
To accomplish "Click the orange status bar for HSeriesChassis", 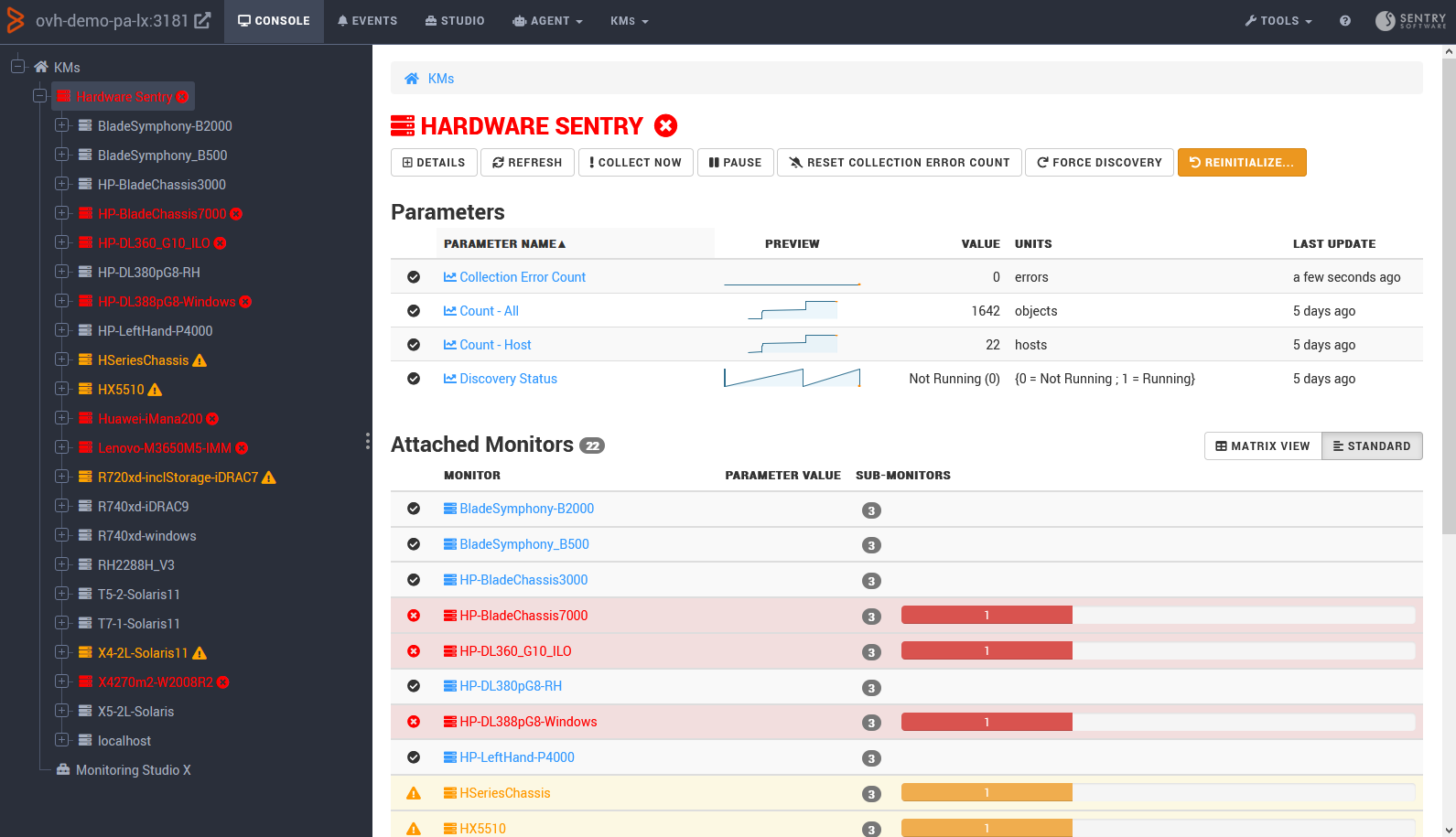I will [x=987, y=793].
